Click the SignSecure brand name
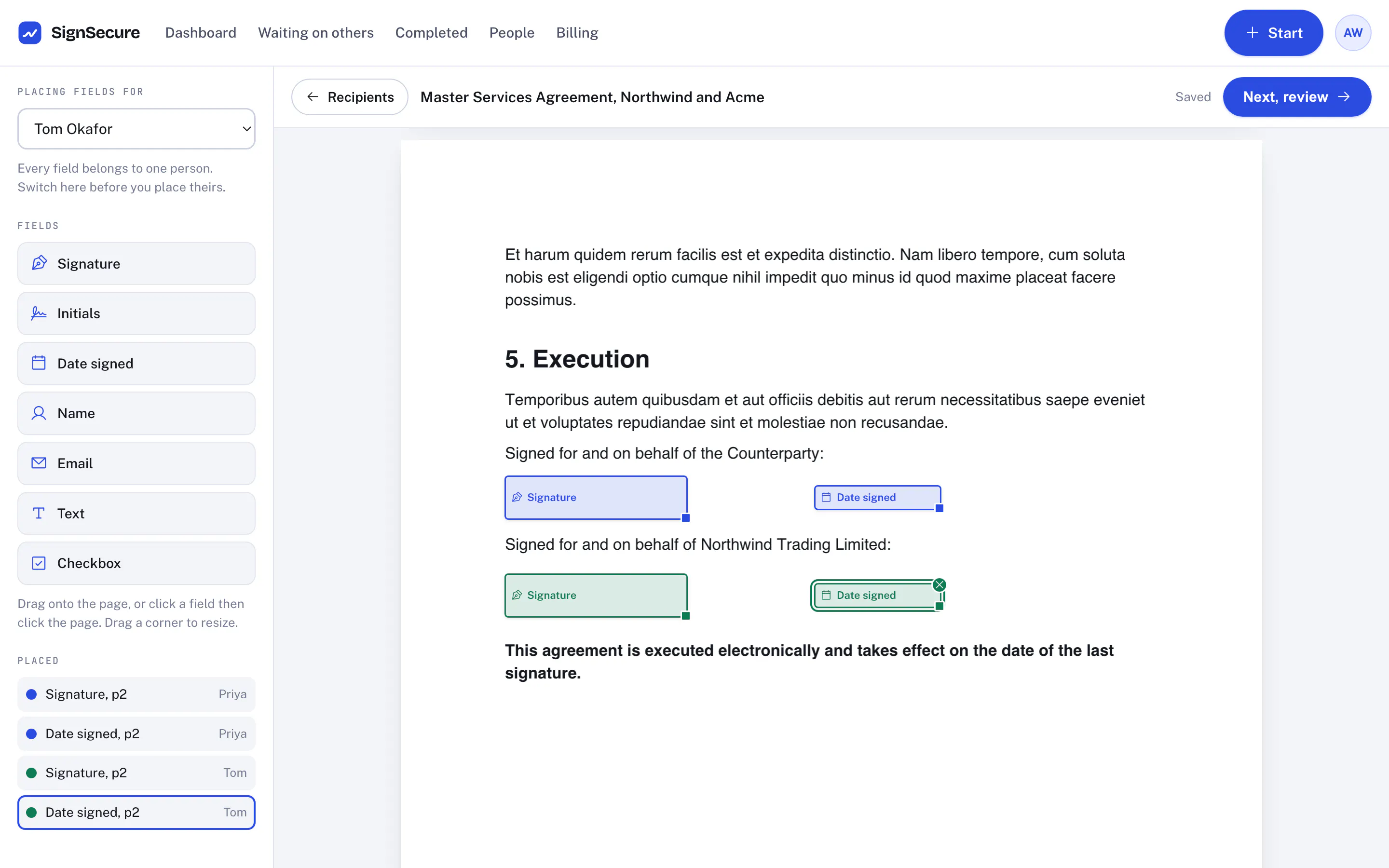Image resolution: width=1389 pixels, height=868 pixels. point(95,33)
